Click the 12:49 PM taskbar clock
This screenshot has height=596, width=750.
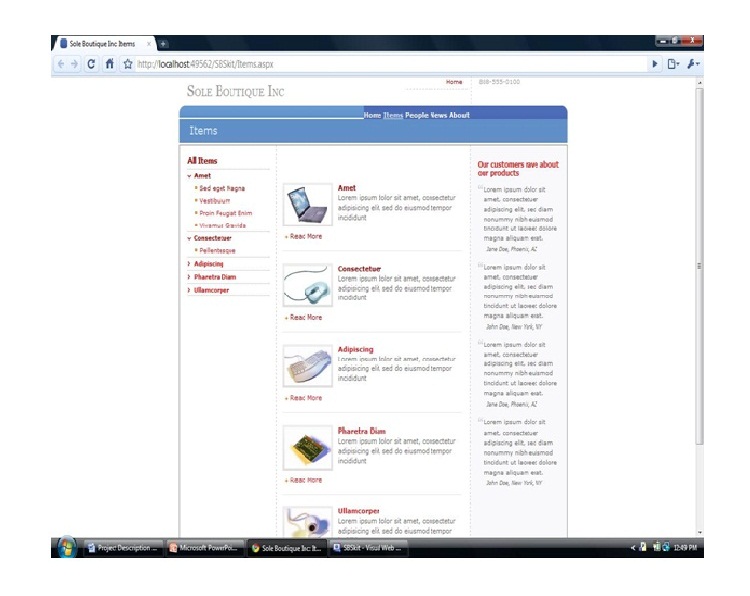(685, 548)
